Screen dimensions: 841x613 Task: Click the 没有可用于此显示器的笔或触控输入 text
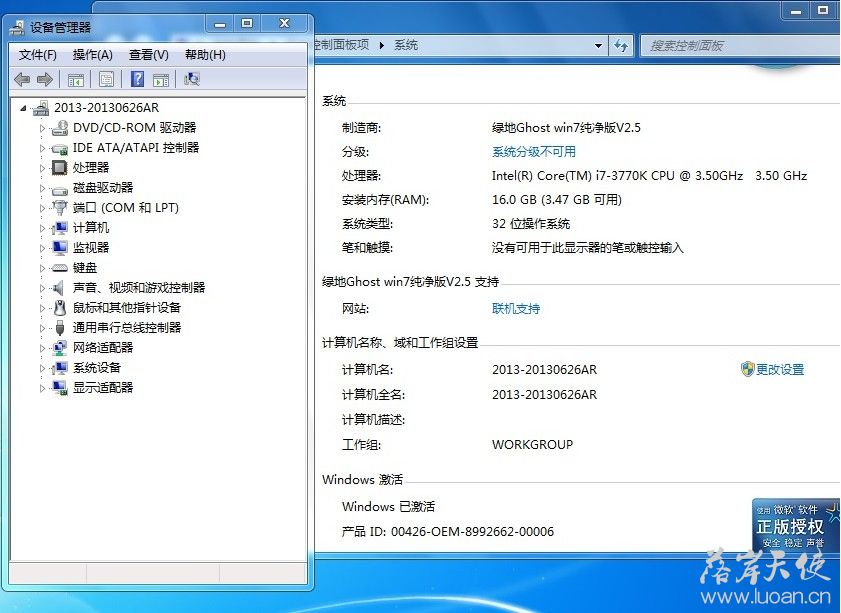tap(588, 248)
